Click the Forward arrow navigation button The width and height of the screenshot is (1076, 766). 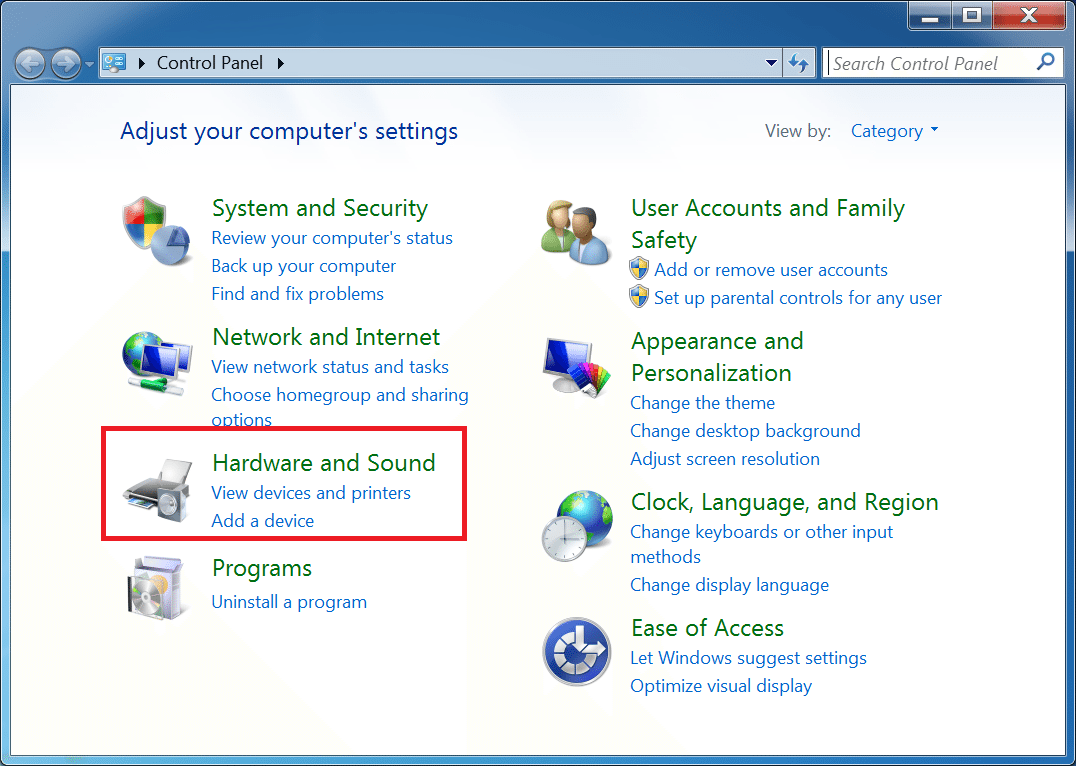(x=67, y=65)
